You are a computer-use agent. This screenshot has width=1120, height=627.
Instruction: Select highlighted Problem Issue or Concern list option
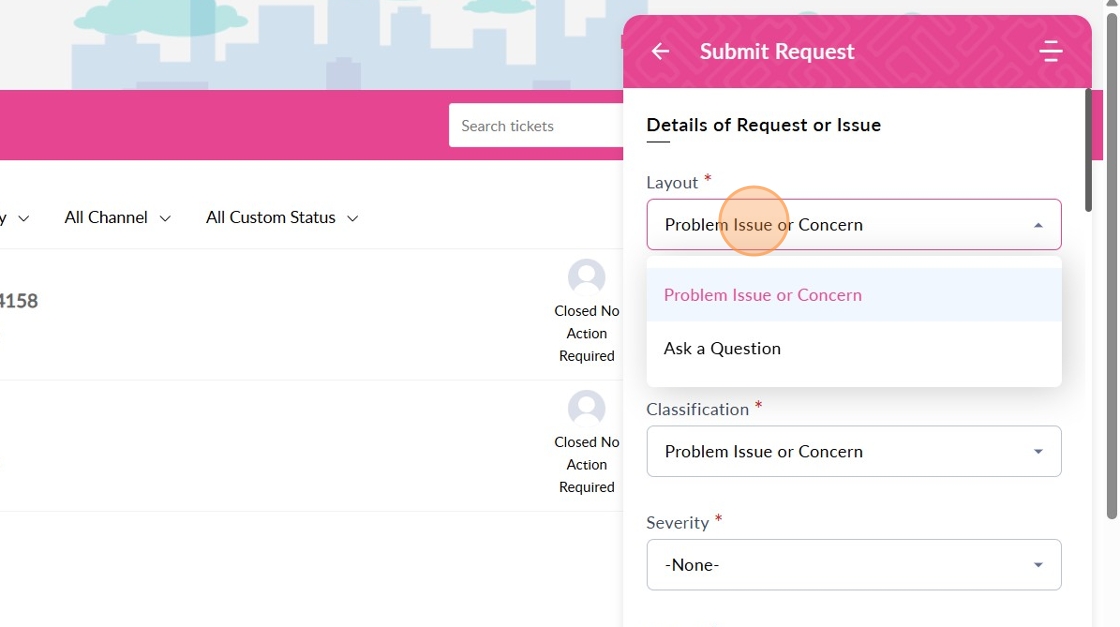pos(763,295)
